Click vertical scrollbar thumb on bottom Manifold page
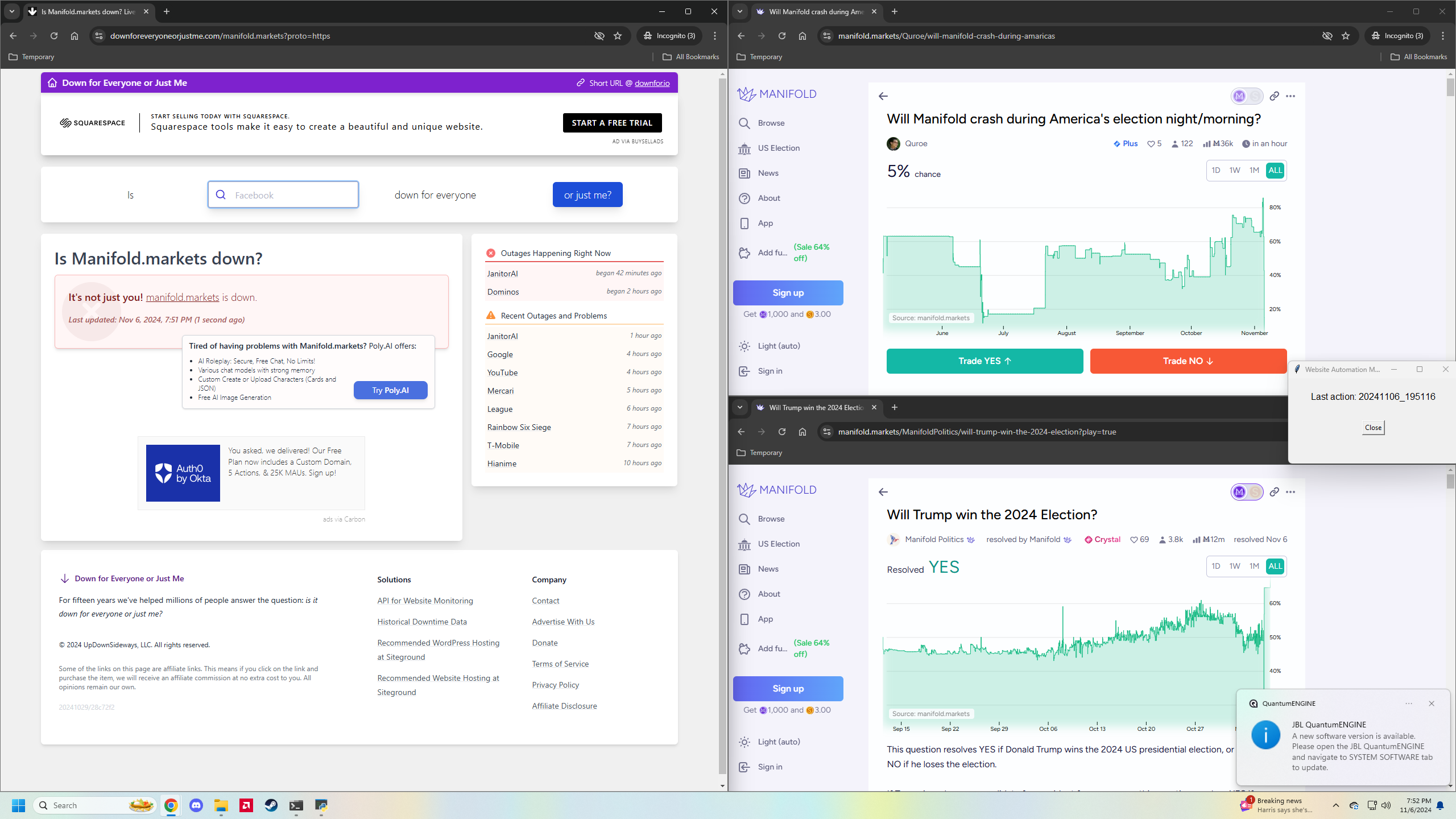Viewport: 1456px width, 819px height. 1450,481
